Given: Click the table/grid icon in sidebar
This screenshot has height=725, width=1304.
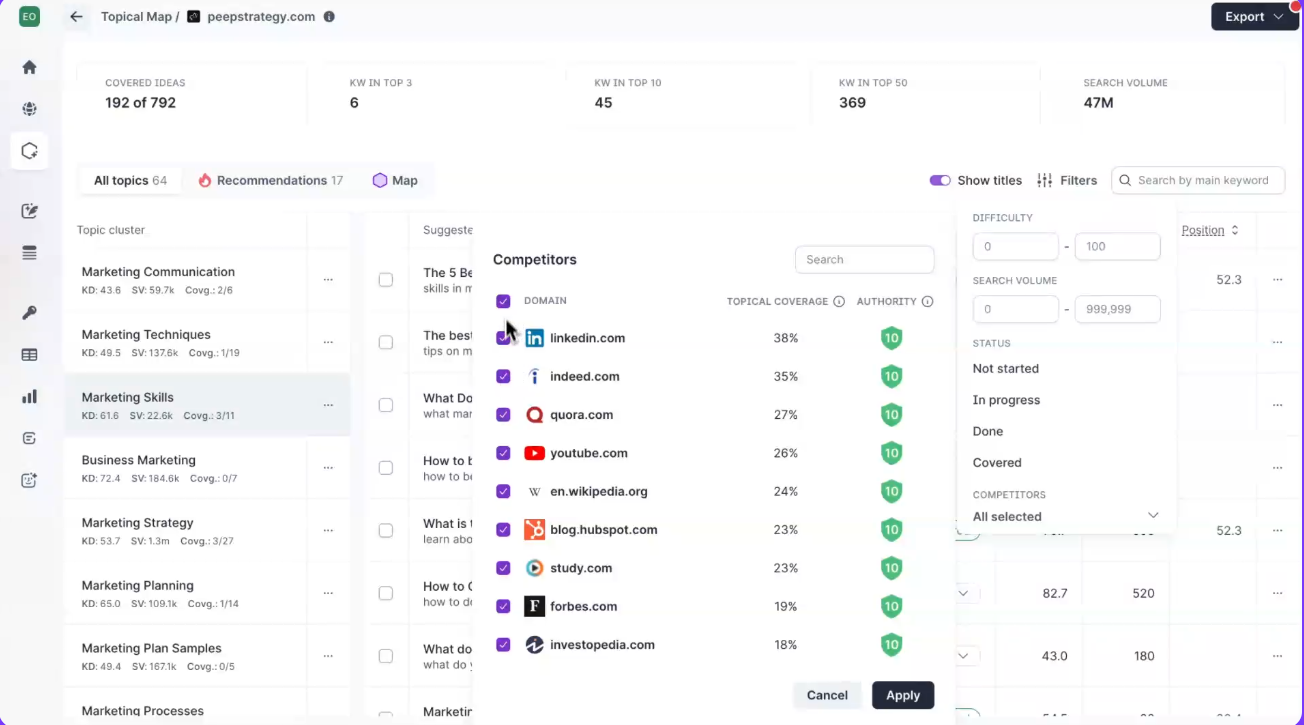Looking at the screenshot, I should pyautogui.click(x=29, y=354).
